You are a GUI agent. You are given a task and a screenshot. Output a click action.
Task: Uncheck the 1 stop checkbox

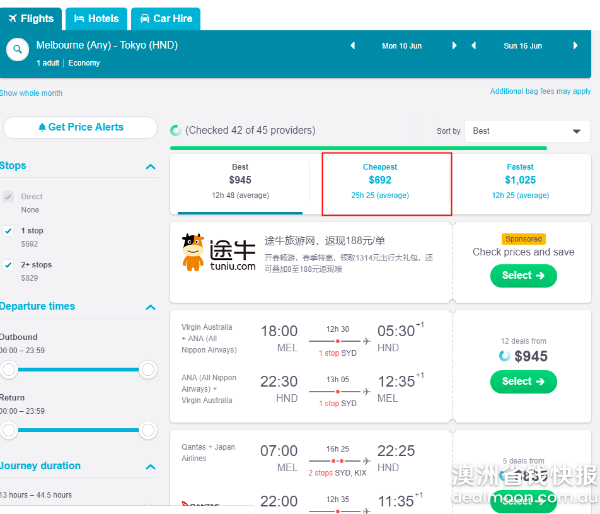[8, 231]
